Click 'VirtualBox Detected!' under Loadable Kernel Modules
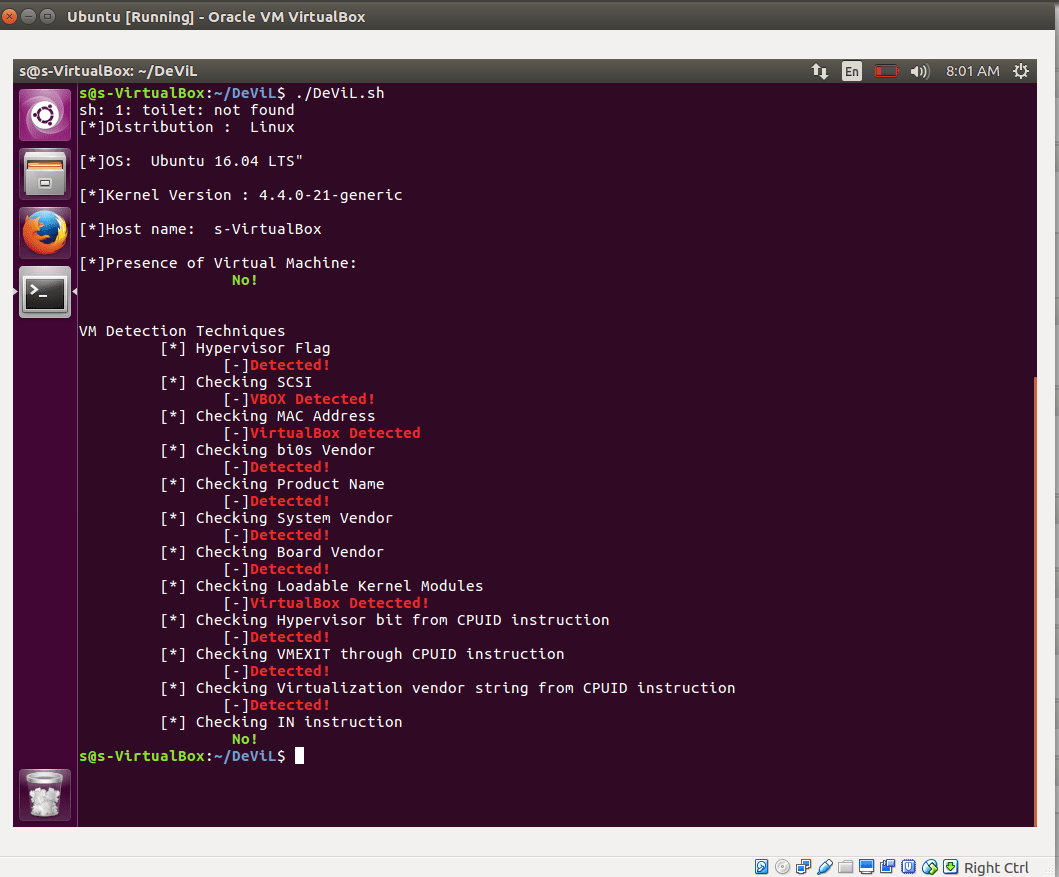The image size is (1059, 877). pyautogui.click(x=339, y=603)
